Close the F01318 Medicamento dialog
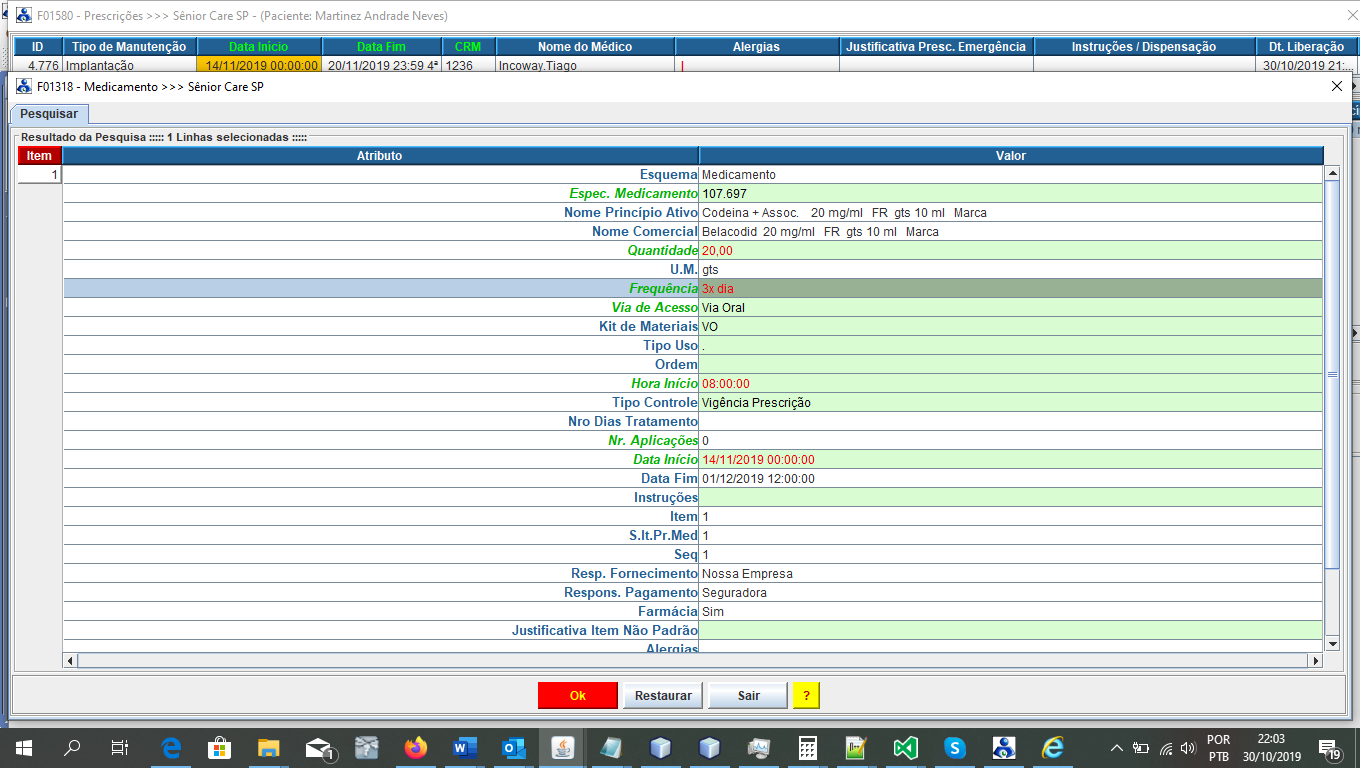Screen dimensions: 1360x768 1337,87
